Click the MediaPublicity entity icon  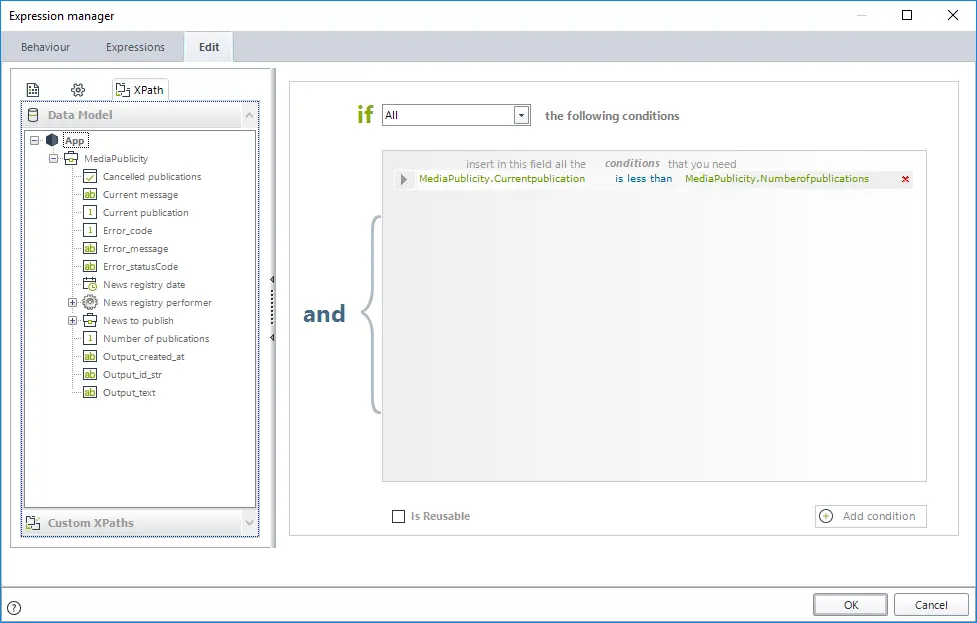(x=72, y=158)
